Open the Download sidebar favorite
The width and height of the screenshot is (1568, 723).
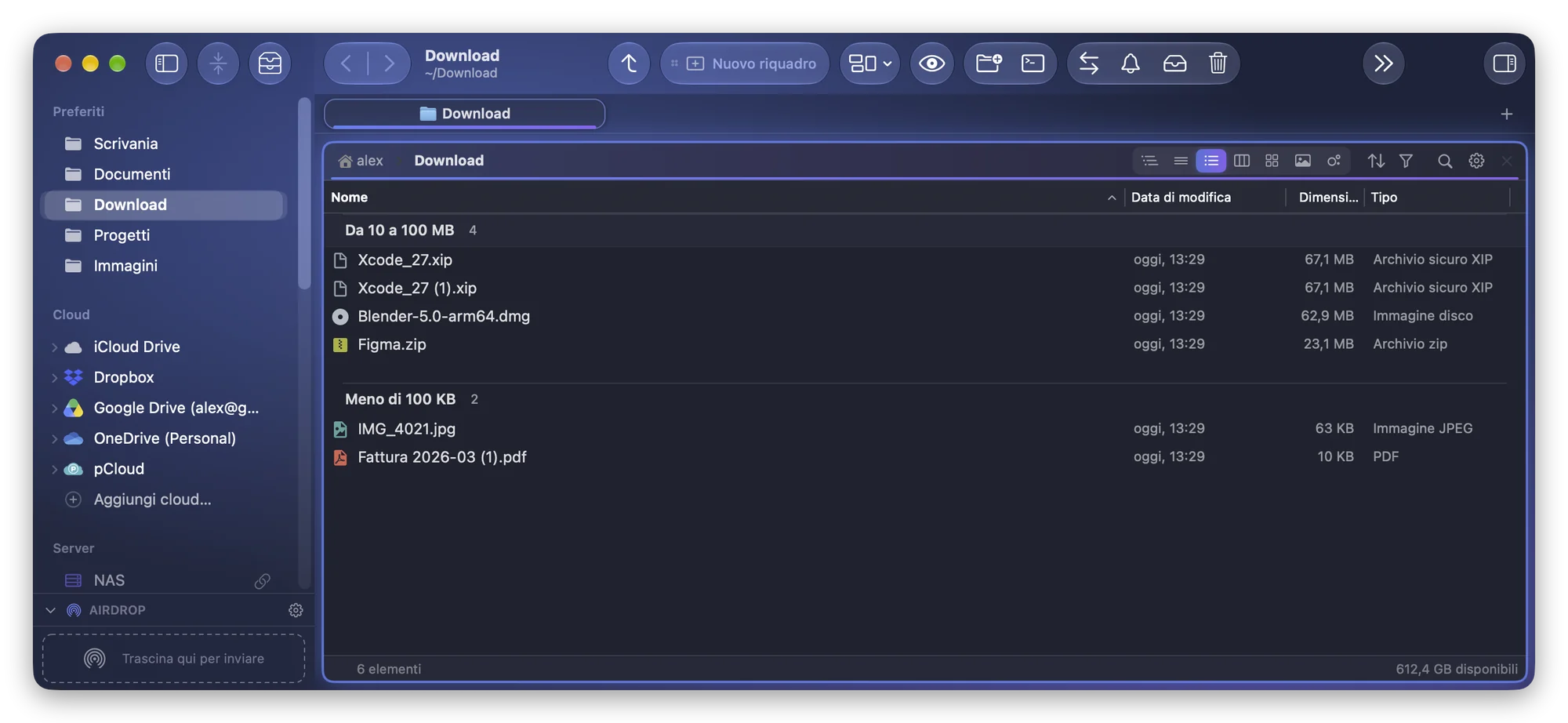tap(165, 205)
